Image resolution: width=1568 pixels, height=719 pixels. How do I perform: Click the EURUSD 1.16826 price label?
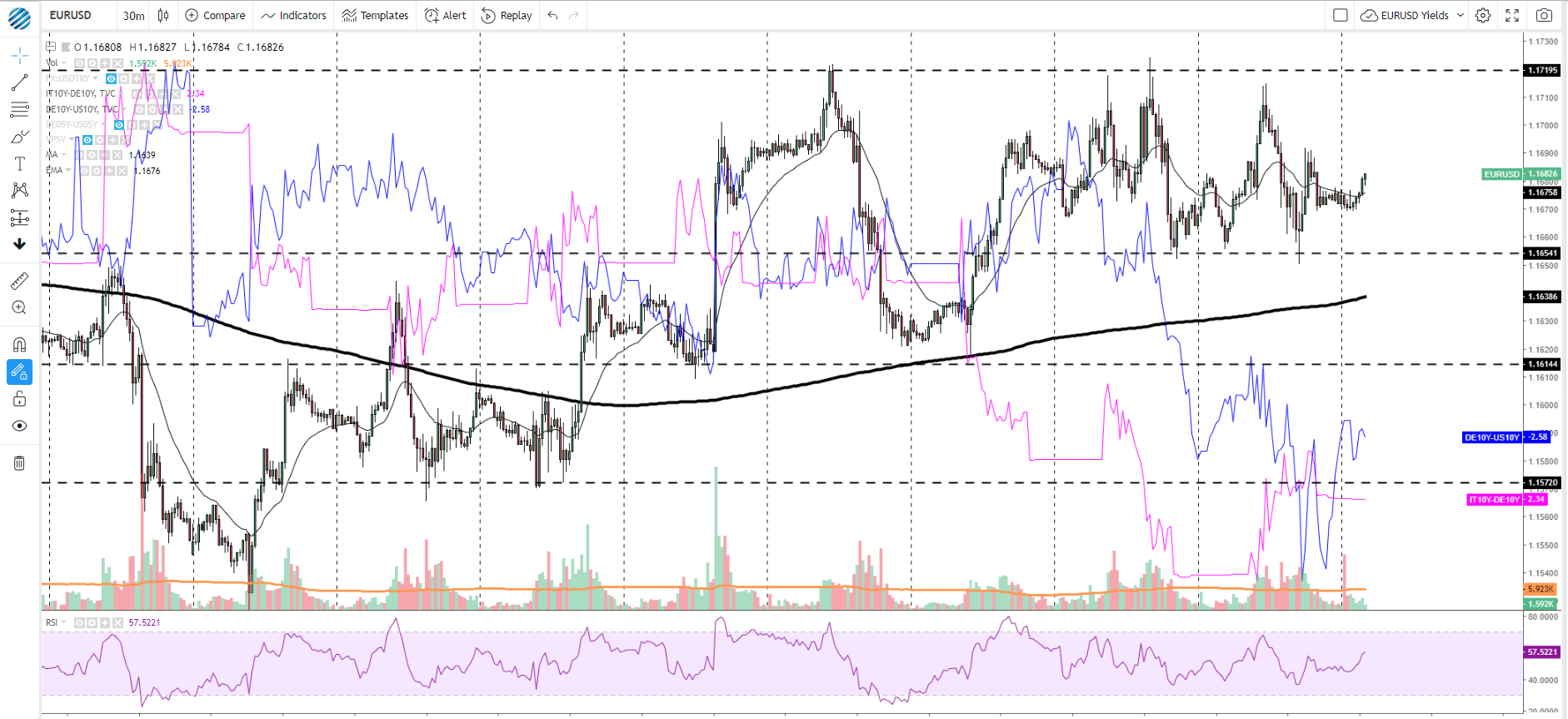point(1521,174)
